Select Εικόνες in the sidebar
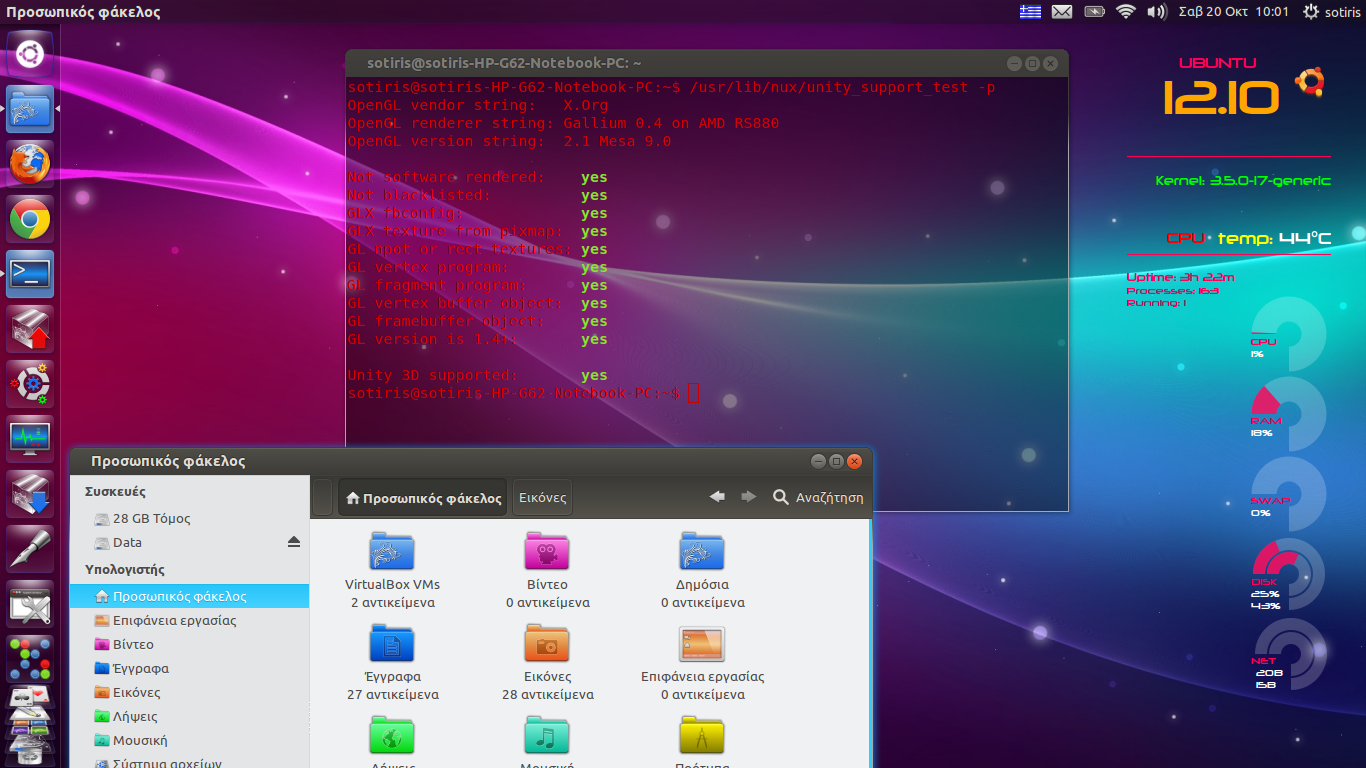Screen dimensions: 1366x768 (x=190, y=692)
